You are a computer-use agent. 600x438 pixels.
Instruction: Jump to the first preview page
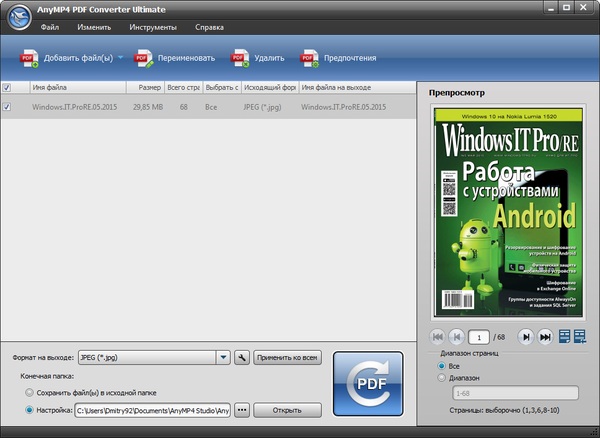438,337
